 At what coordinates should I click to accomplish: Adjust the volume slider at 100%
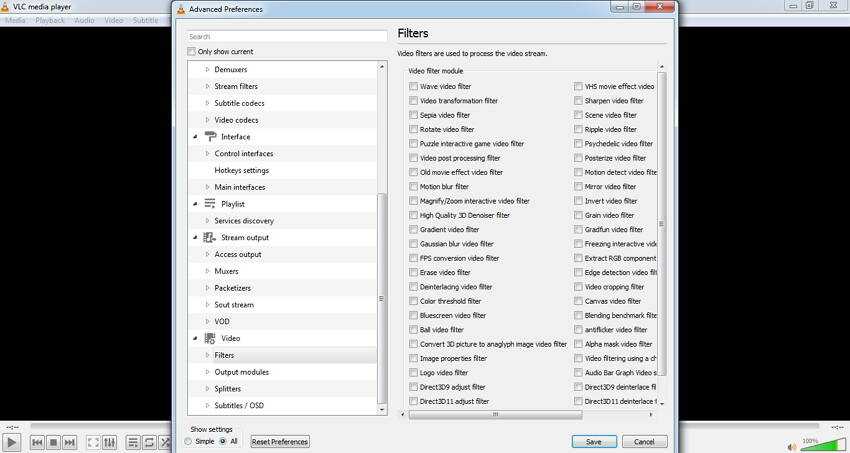click(x=823, y=445)
